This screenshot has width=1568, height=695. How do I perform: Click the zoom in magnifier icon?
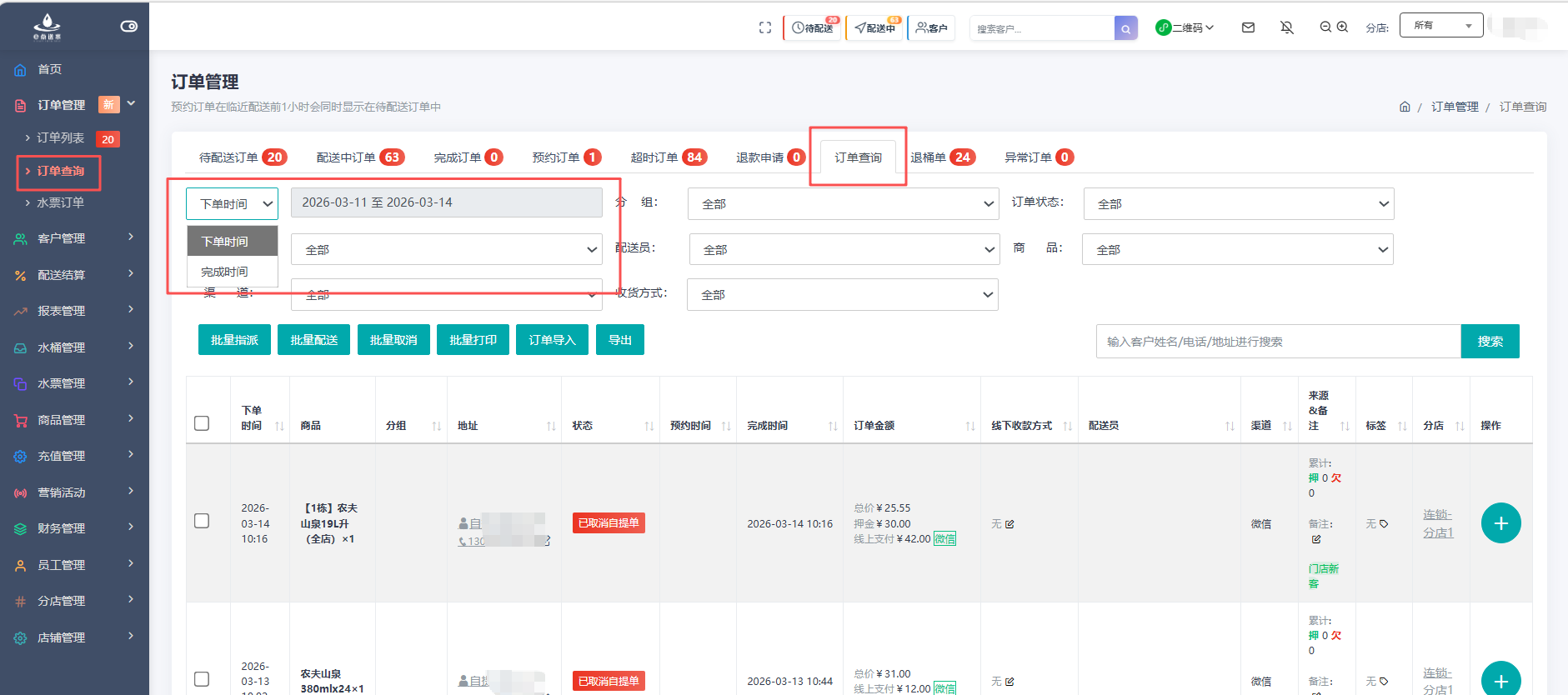click(1342, 27)
